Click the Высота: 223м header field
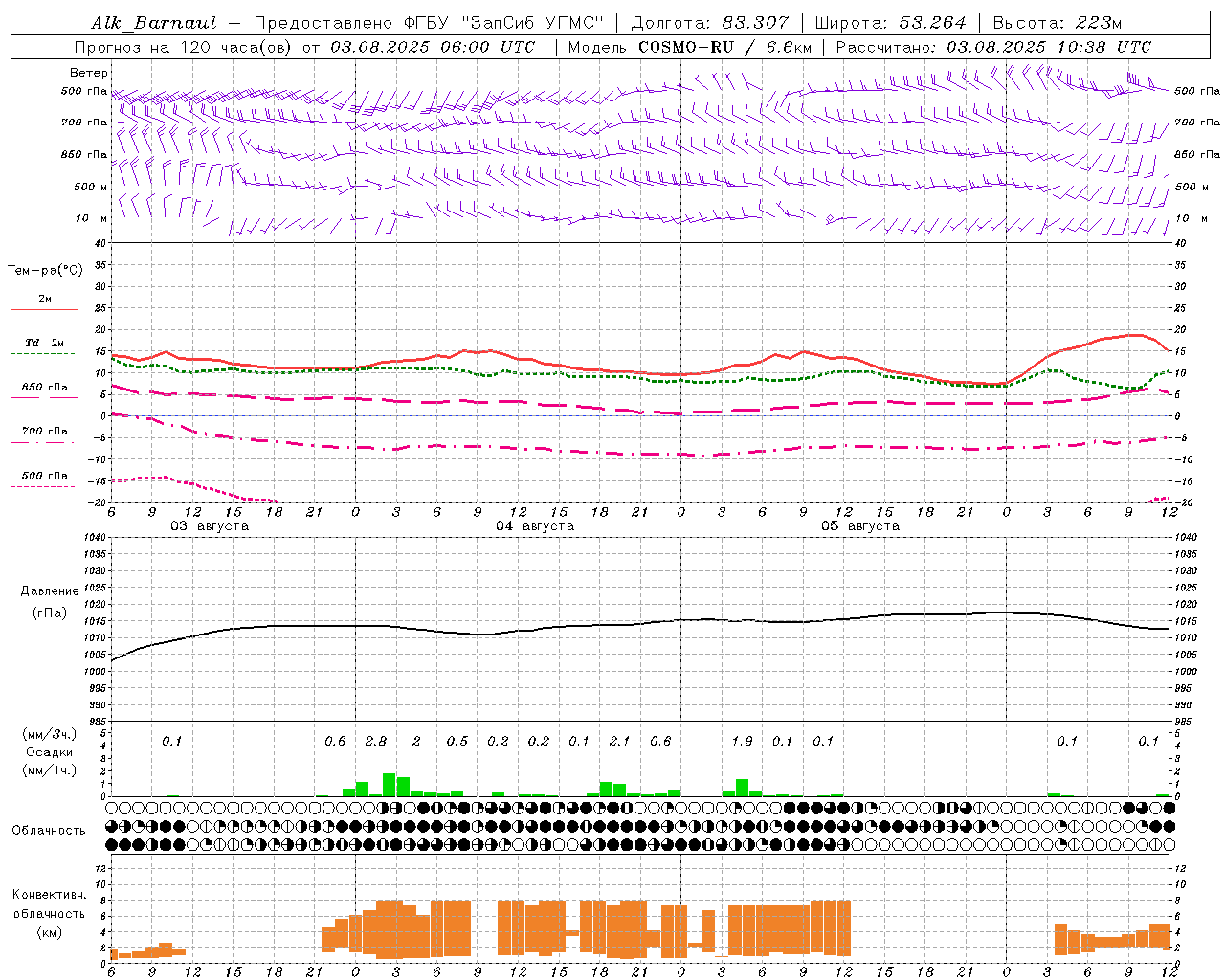Screen dimensions: 1225x980 point(1057,24)
